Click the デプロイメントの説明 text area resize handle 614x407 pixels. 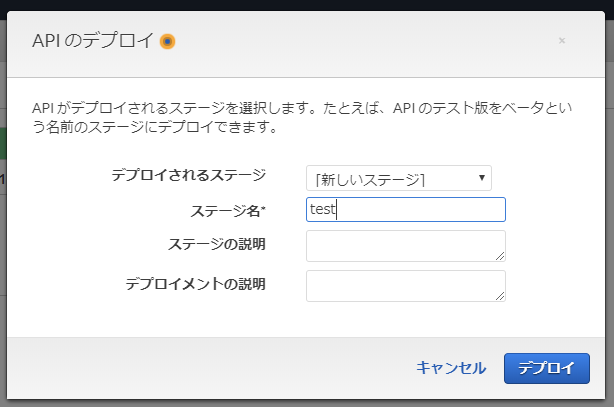click(x=500, y=295)
